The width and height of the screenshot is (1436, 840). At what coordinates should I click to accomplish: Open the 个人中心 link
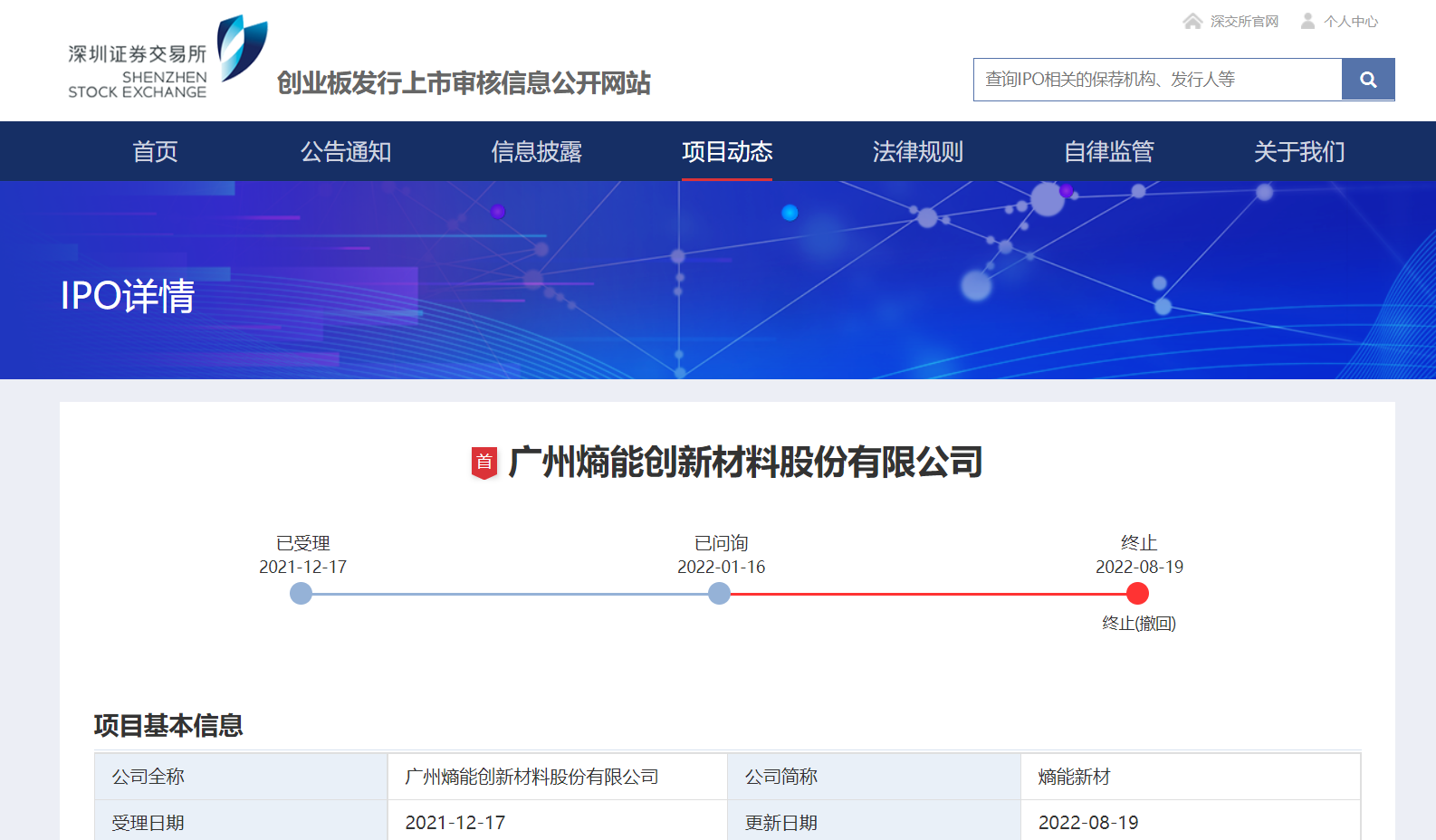(1351, 22)
